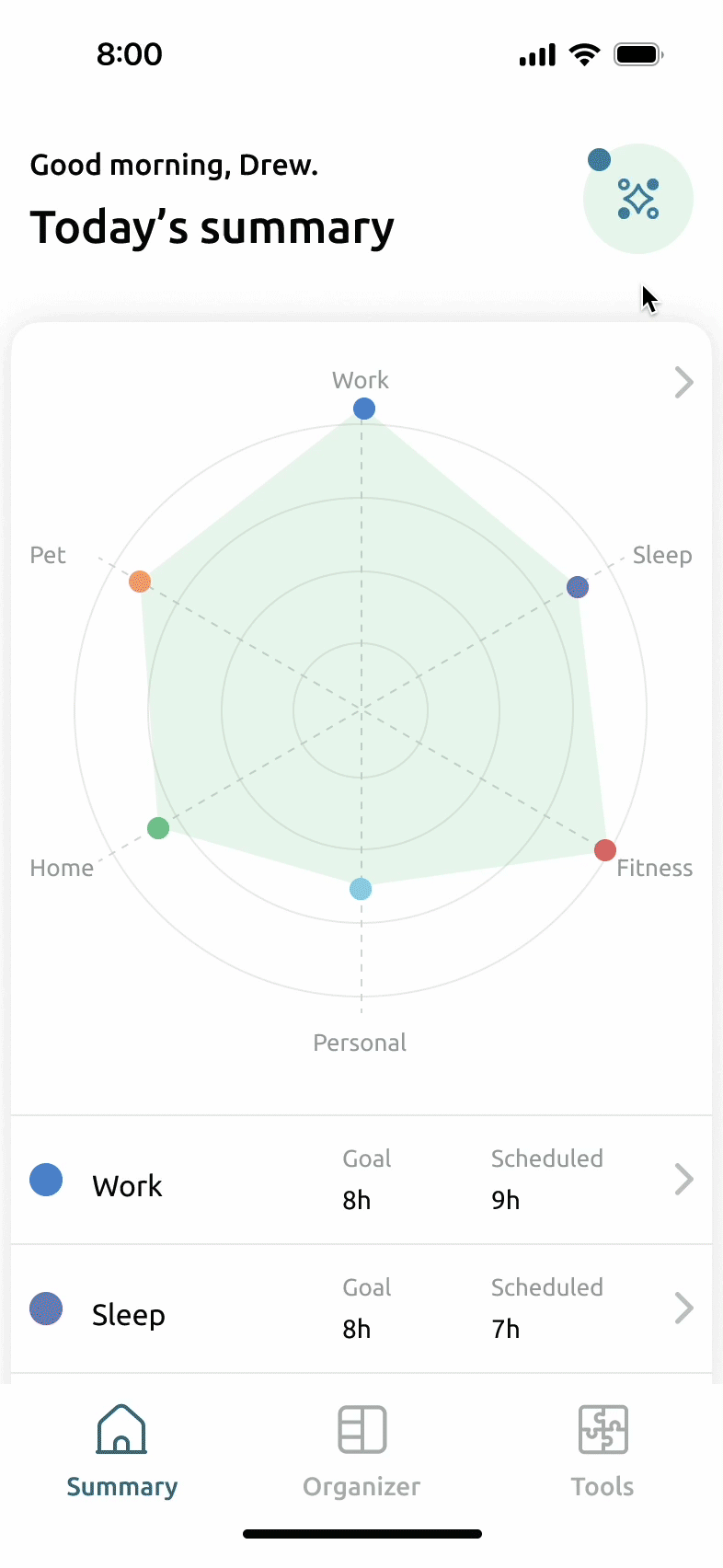The width and height of the screenshot is (723, 1568).
Task: Tap the Wi-Fi status icon
Action: point(584,54)
